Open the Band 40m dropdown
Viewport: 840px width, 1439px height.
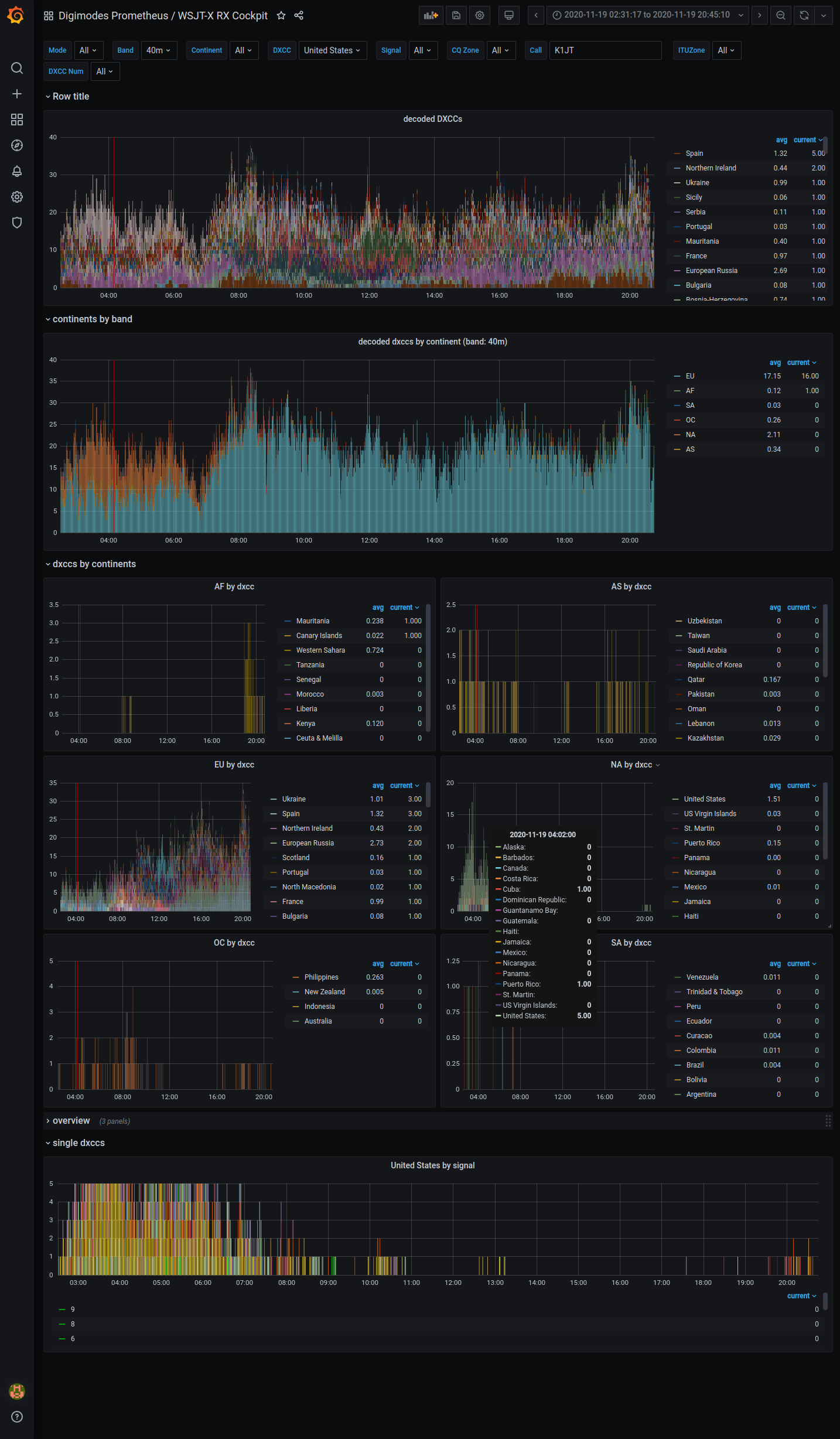159,50
